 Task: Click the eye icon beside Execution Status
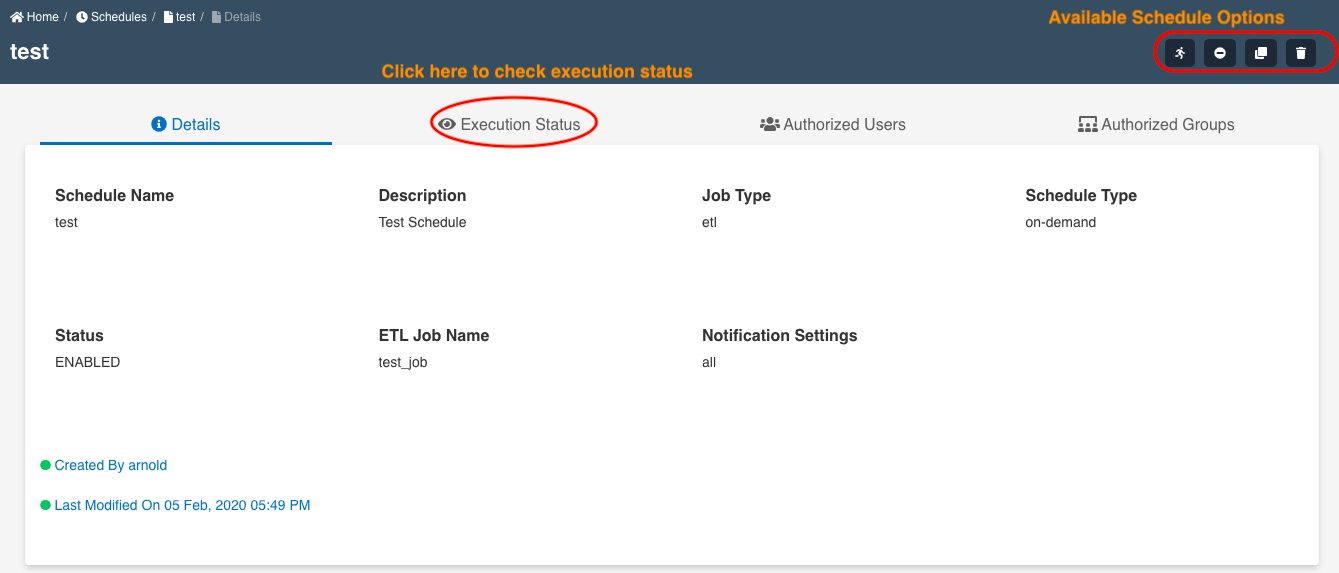click(x=447, y=124)
